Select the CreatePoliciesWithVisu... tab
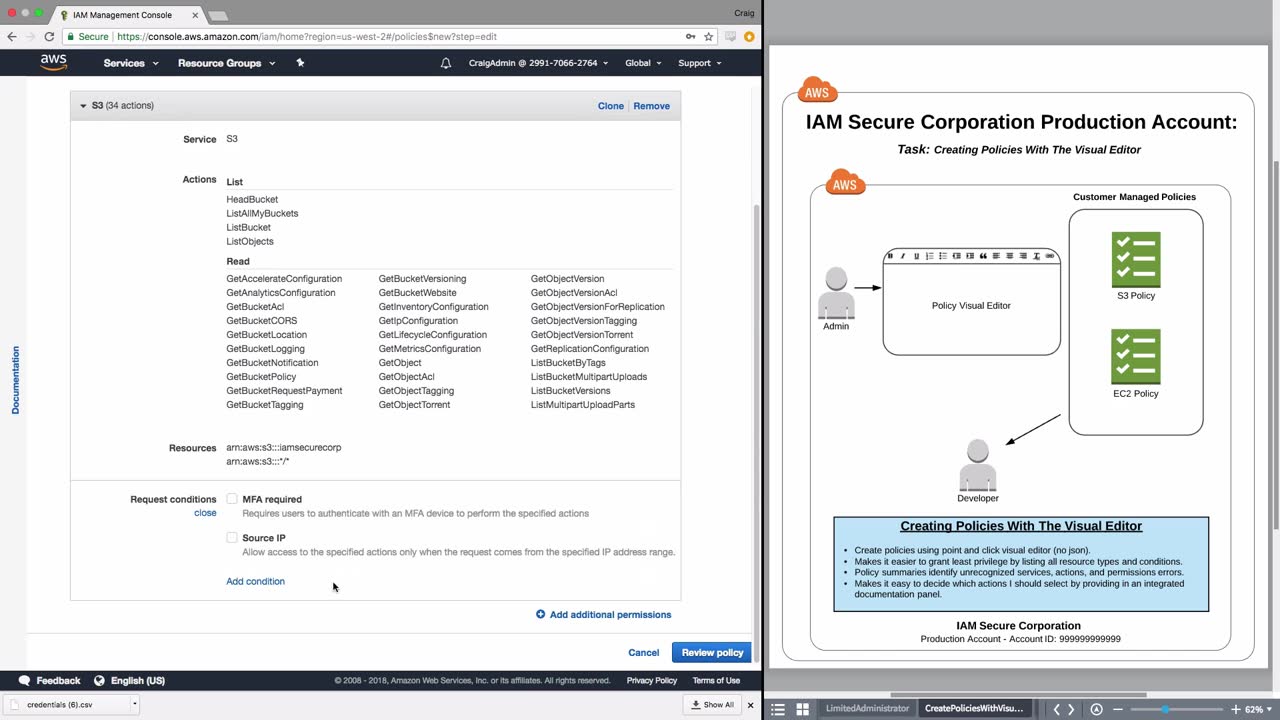This screenshot has width=1280, height=720. point(974,709)
